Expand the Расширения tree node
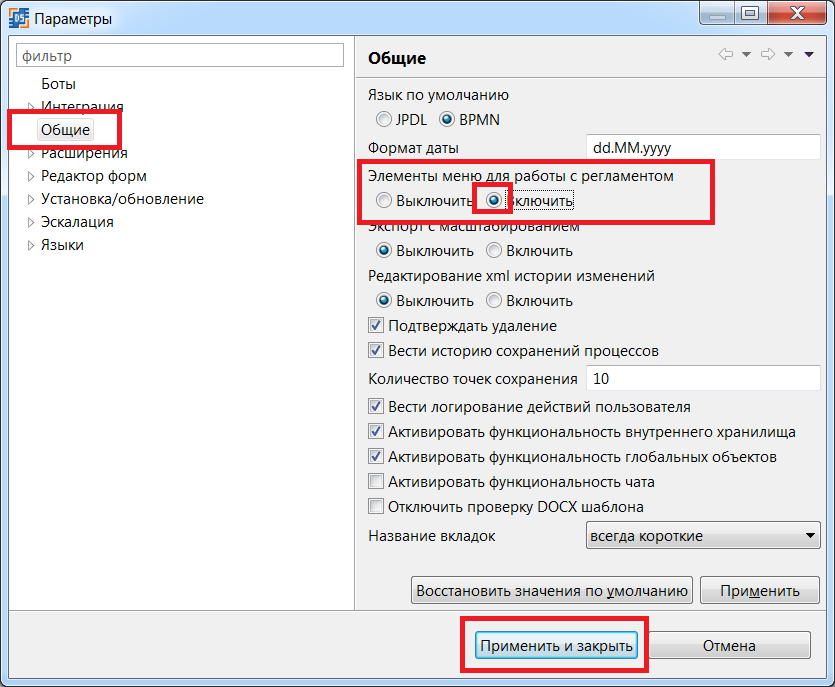Viewport: 835px width, 687px height. click(31, 153)
